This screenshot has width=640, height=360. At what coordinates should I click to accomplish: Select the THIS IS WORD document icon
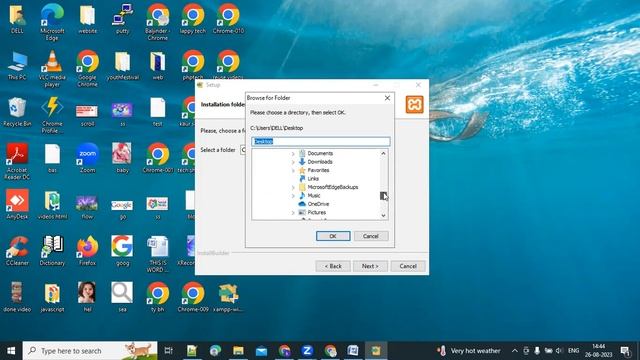click(158, 254)
